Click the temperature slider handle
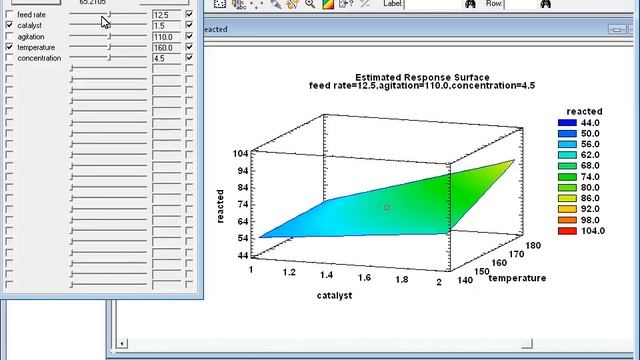 coord(109,47)
